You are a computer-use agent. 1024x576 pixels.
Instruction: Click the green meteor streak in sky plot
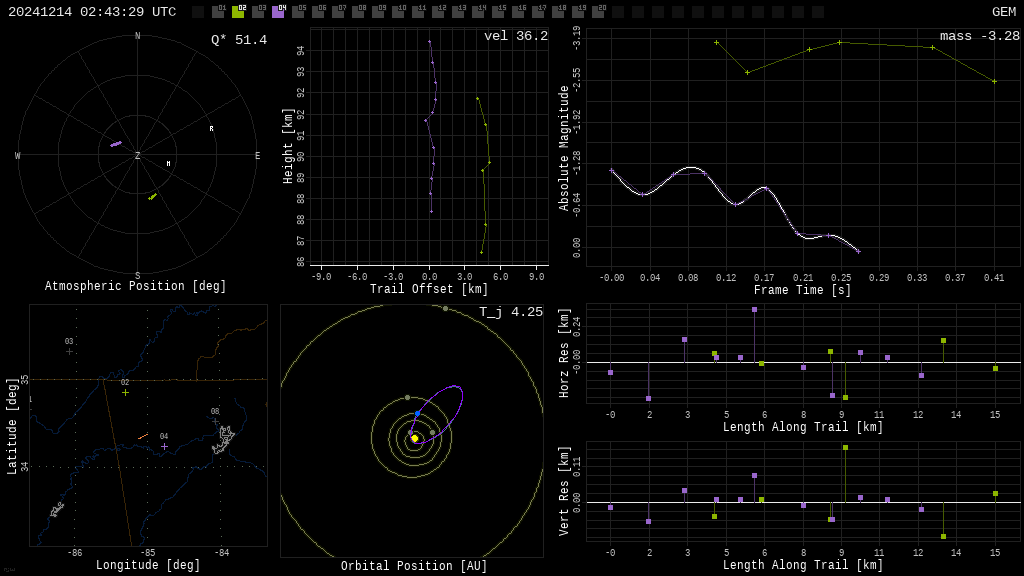coord(153,196)
